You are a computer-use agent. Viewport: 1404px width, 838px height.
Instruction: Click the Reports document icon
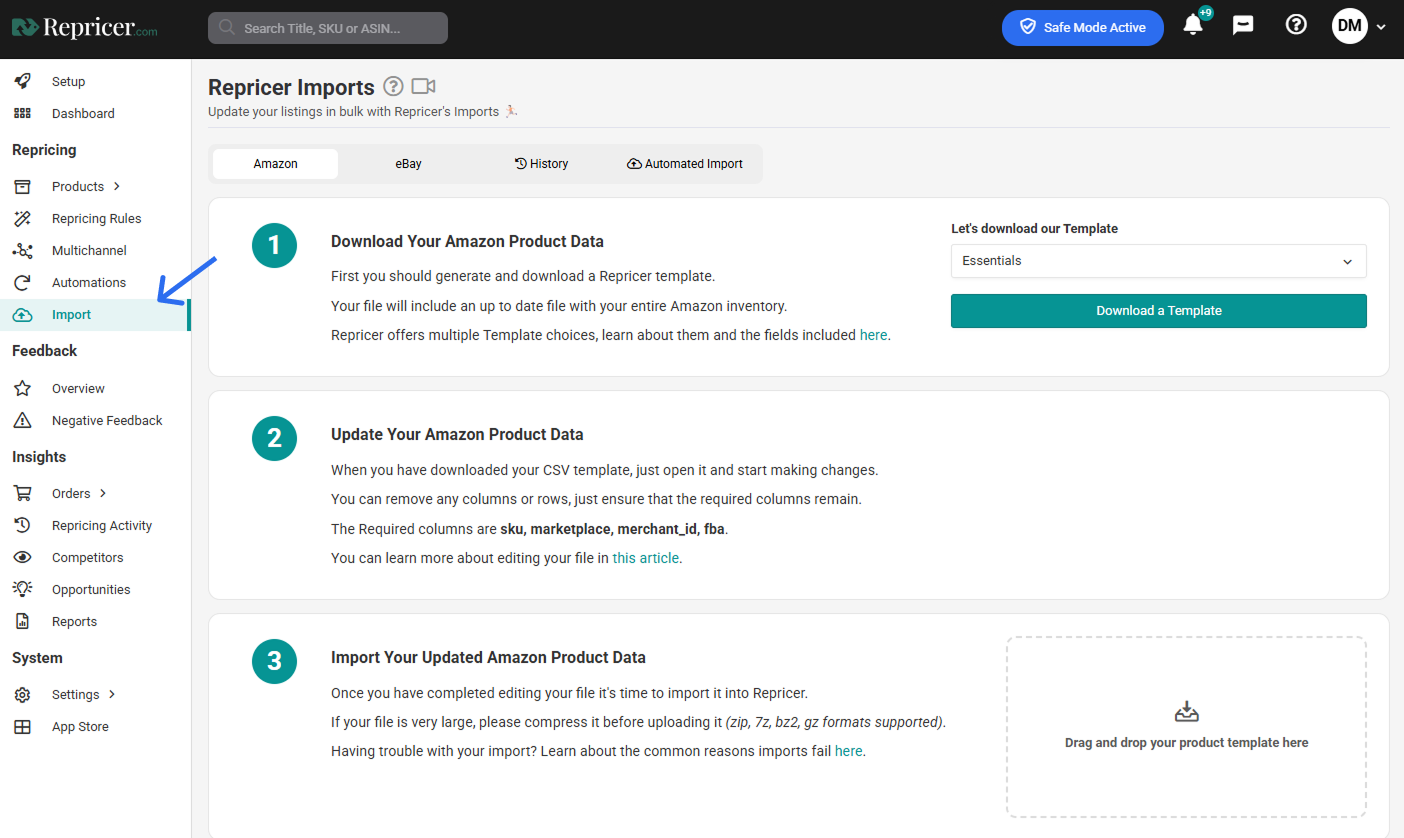(22, 621)
